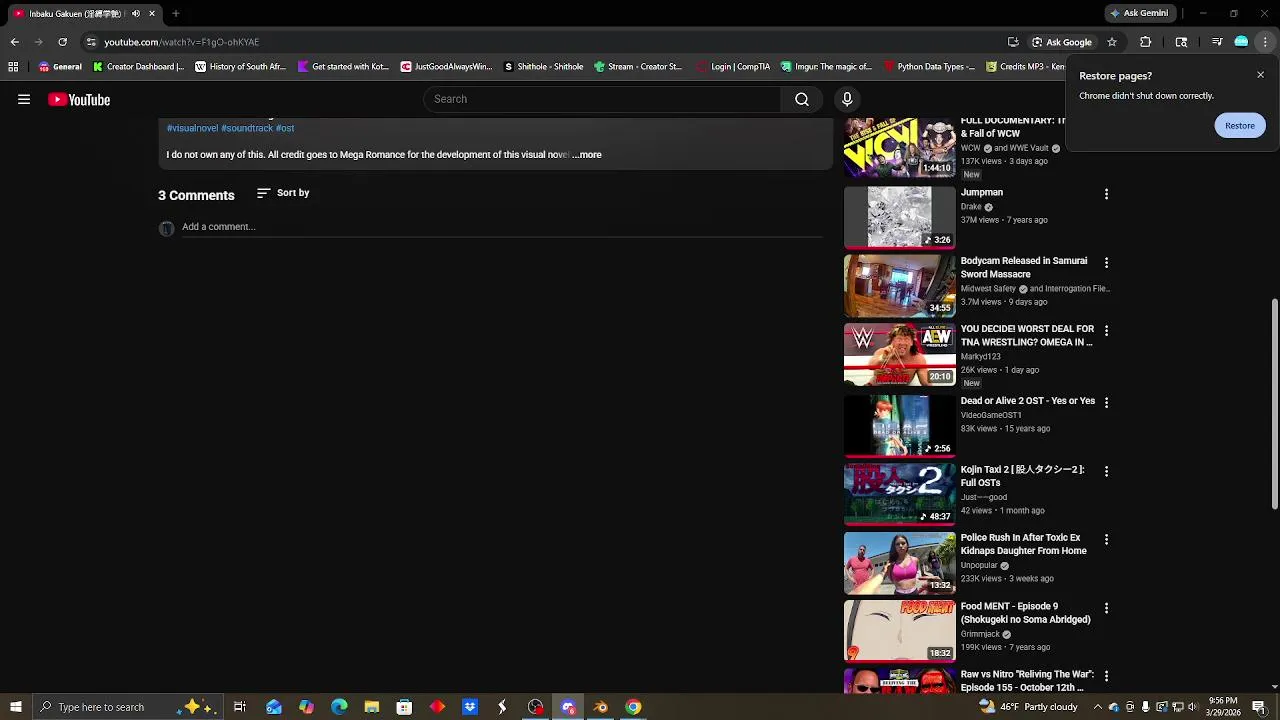Open the General bookmark
The image size is (1280, 720).
(60, 67)
